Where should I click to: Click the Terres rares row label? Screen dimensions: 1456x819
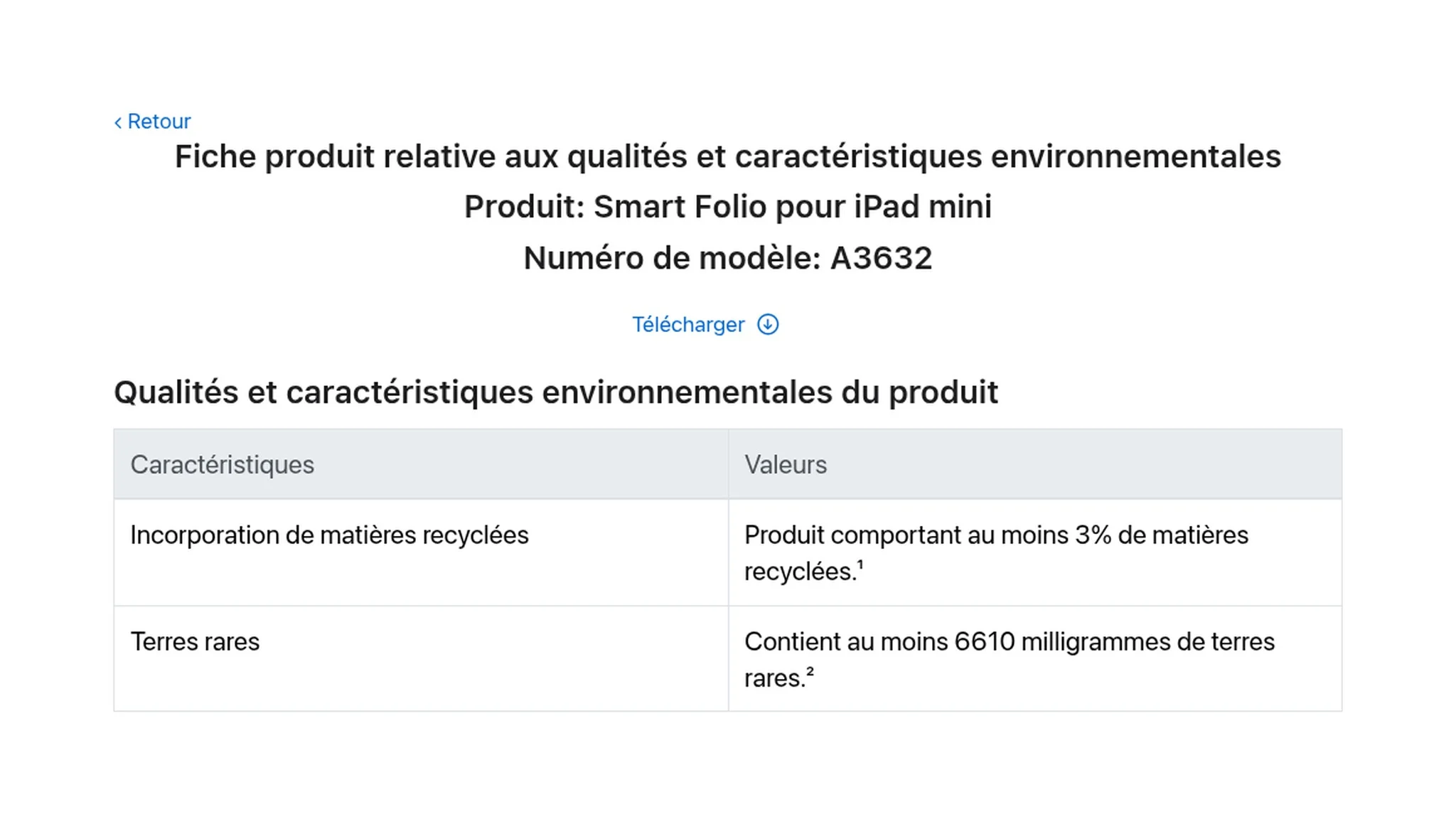[195, 642]
